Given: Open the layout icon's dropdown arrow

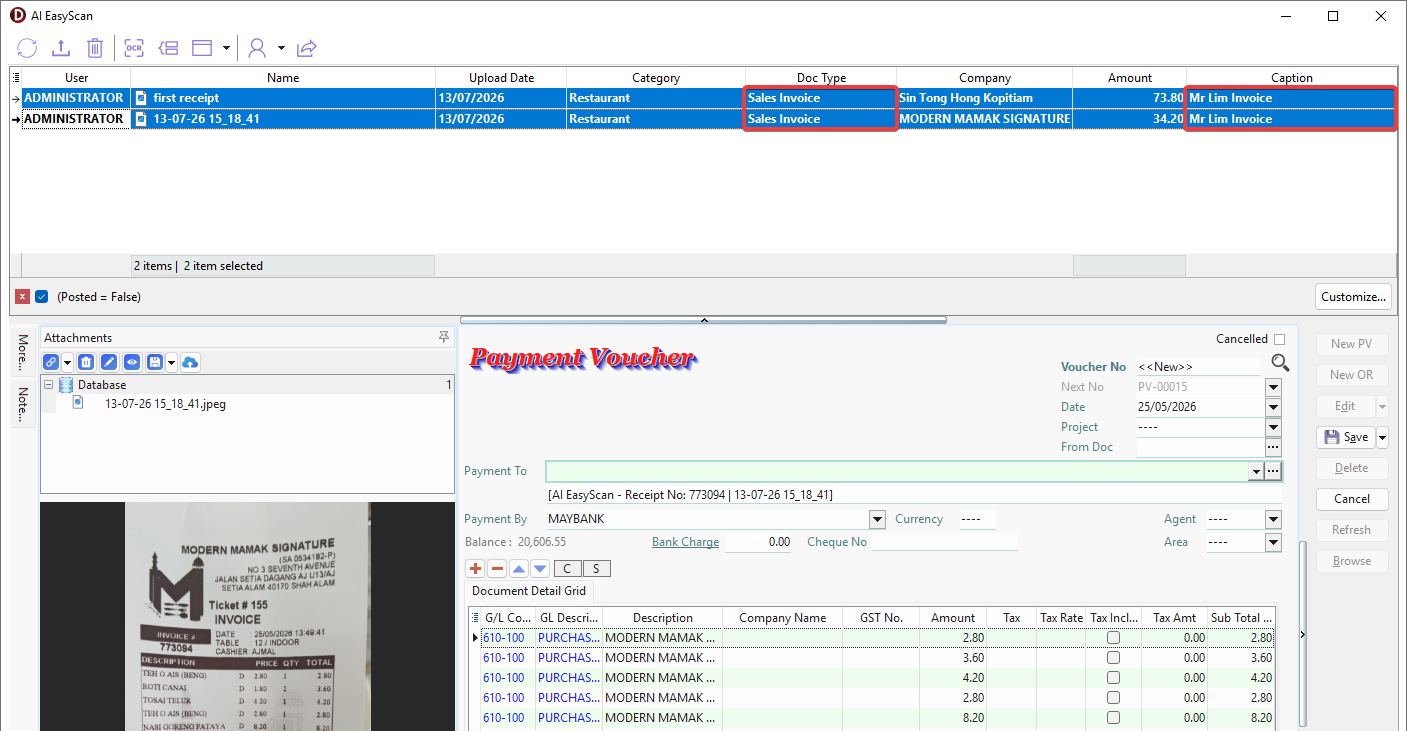Looking at the screenshot, I should 226,47.
